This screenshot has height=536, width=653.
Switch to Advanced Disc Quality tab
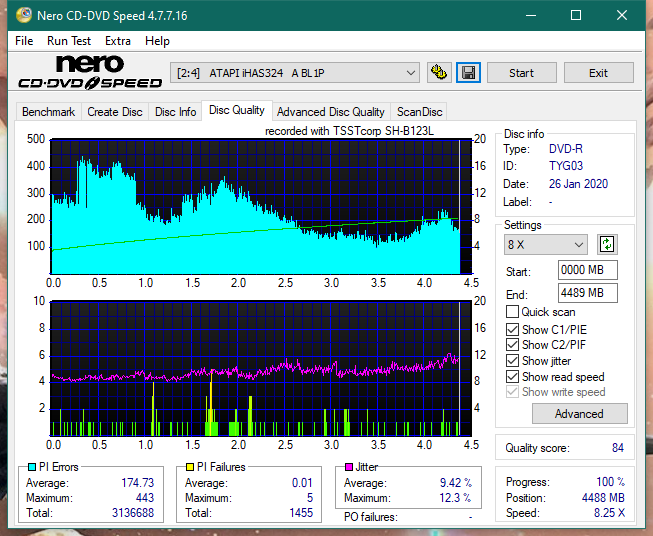(331, 112)
